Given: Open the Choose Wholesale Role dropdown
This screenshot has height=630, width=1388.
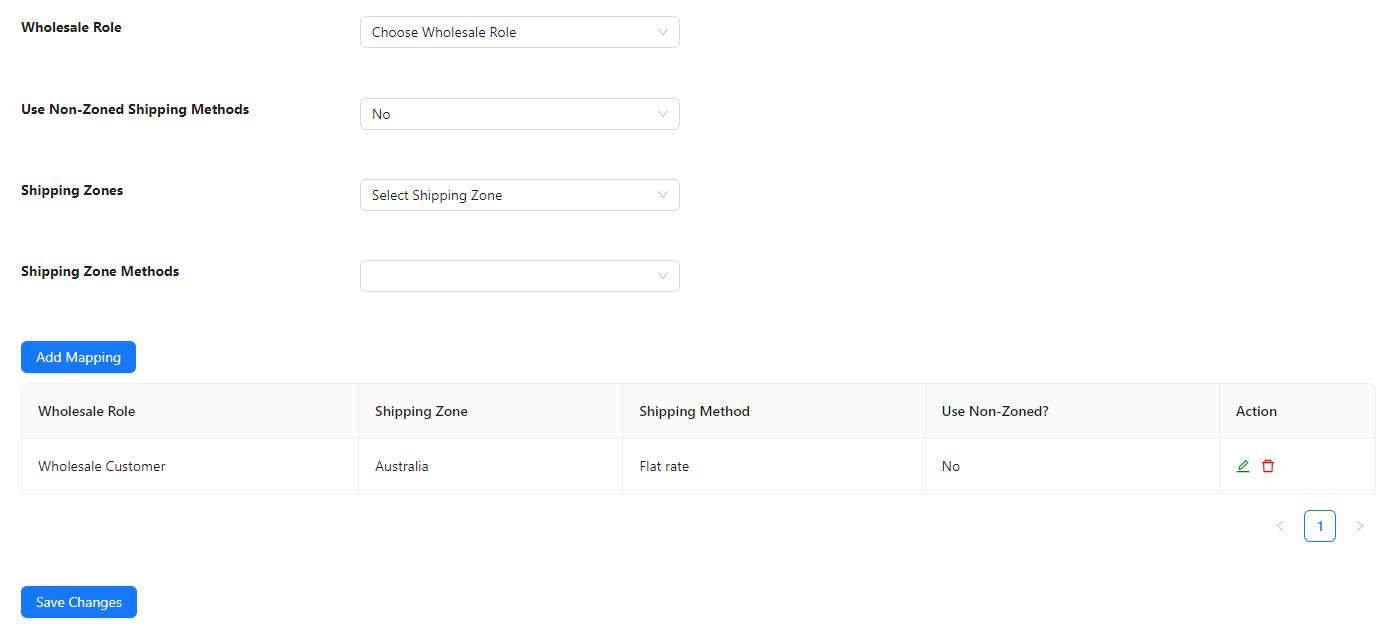Looking at the screenshot, I should (519, 32).
